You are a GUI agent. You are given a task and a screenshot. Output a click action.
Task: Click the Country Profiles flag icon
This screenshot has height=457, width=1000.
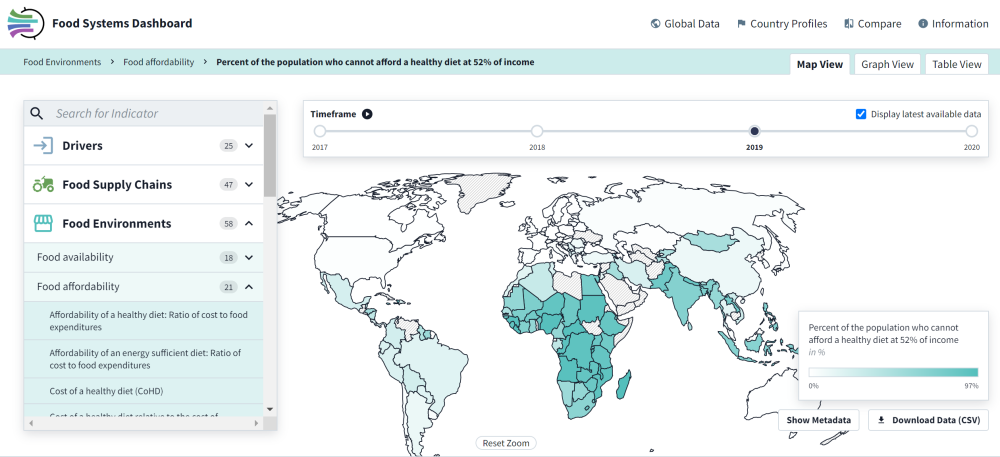pos(741,24)
